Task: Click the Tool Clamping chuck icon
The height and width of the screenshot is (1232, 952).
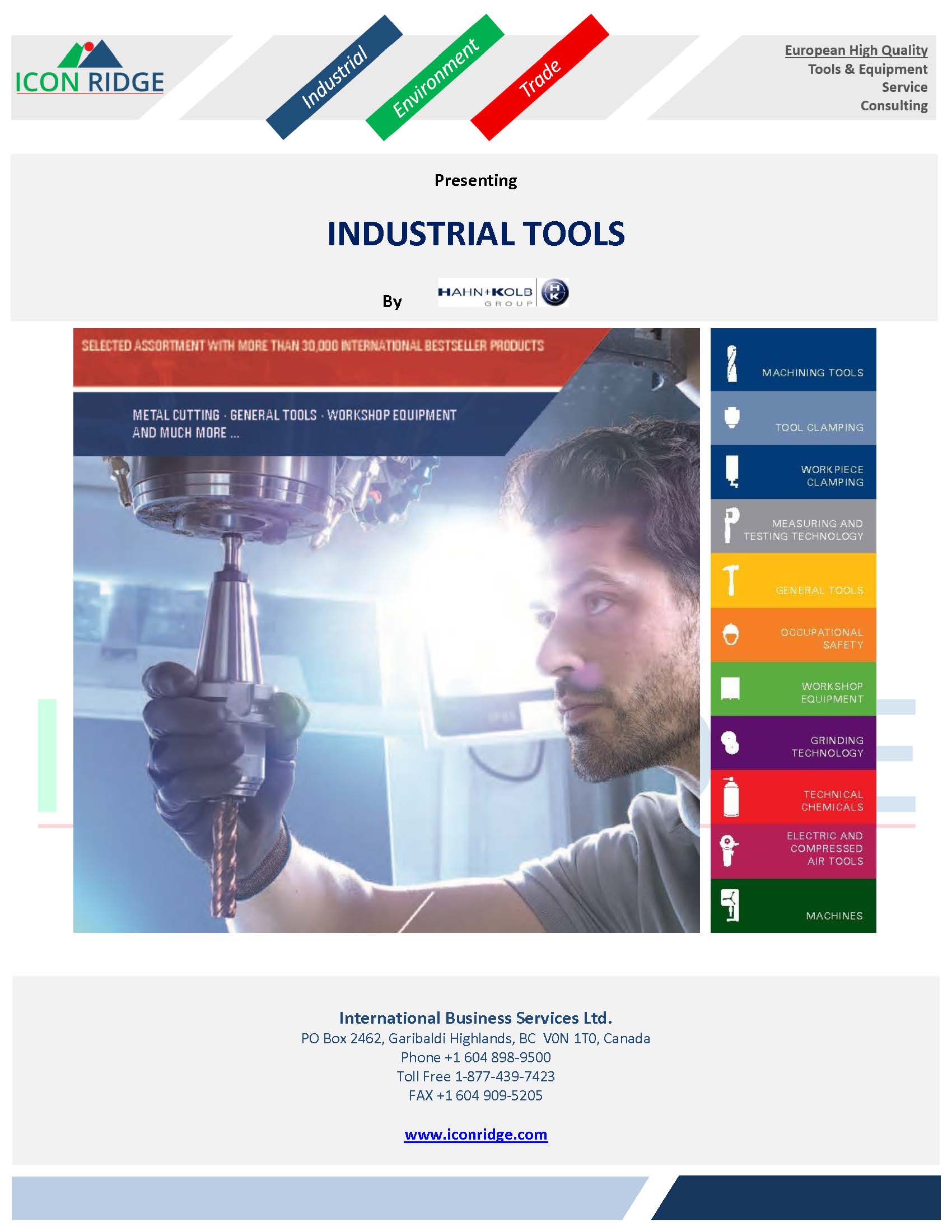Action: click(731, 417)
